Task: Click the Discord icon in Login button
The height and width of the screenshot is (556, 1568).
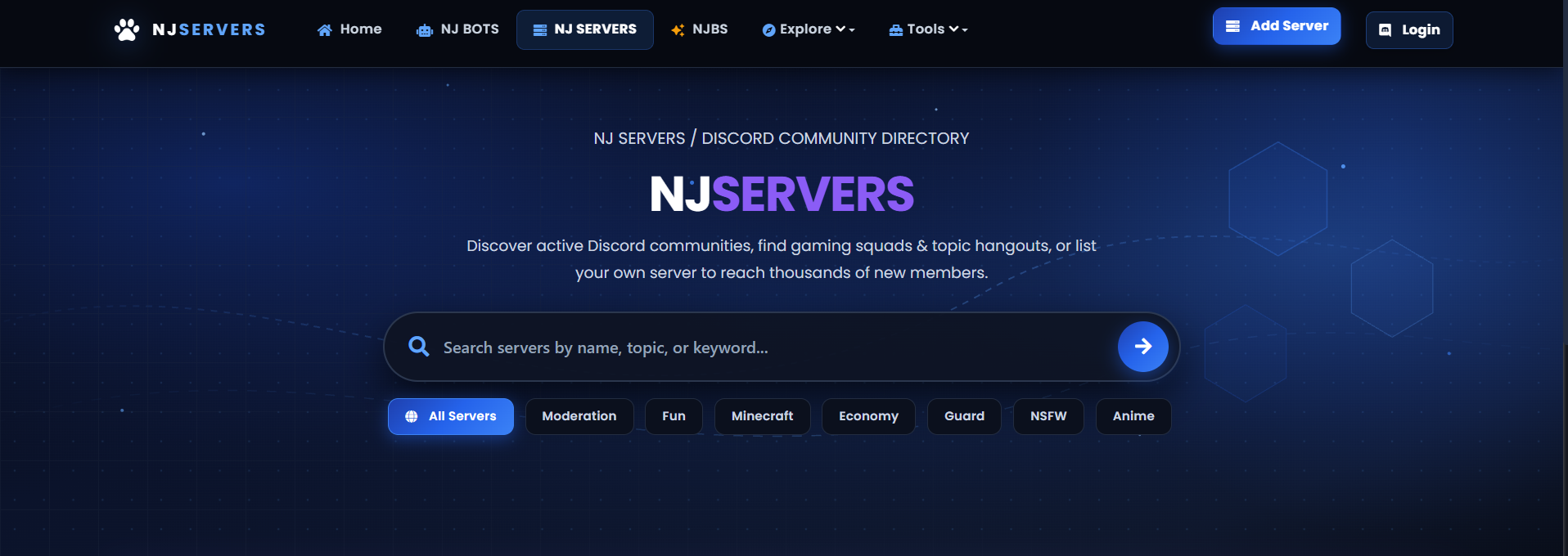Action: coord(1386,30)
